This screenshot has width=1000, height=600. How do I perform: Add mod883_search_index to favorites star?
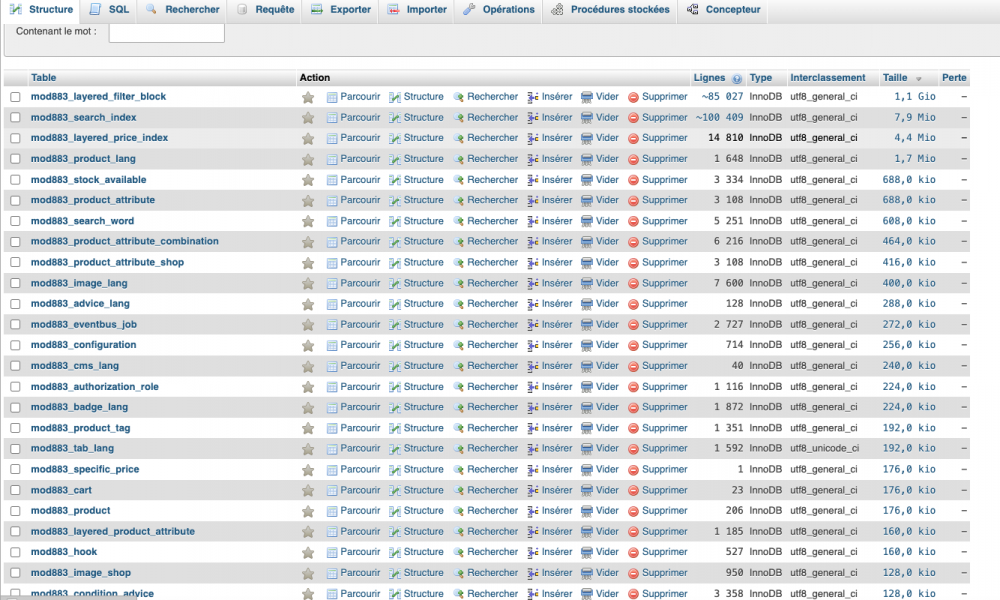pos(308,118)
